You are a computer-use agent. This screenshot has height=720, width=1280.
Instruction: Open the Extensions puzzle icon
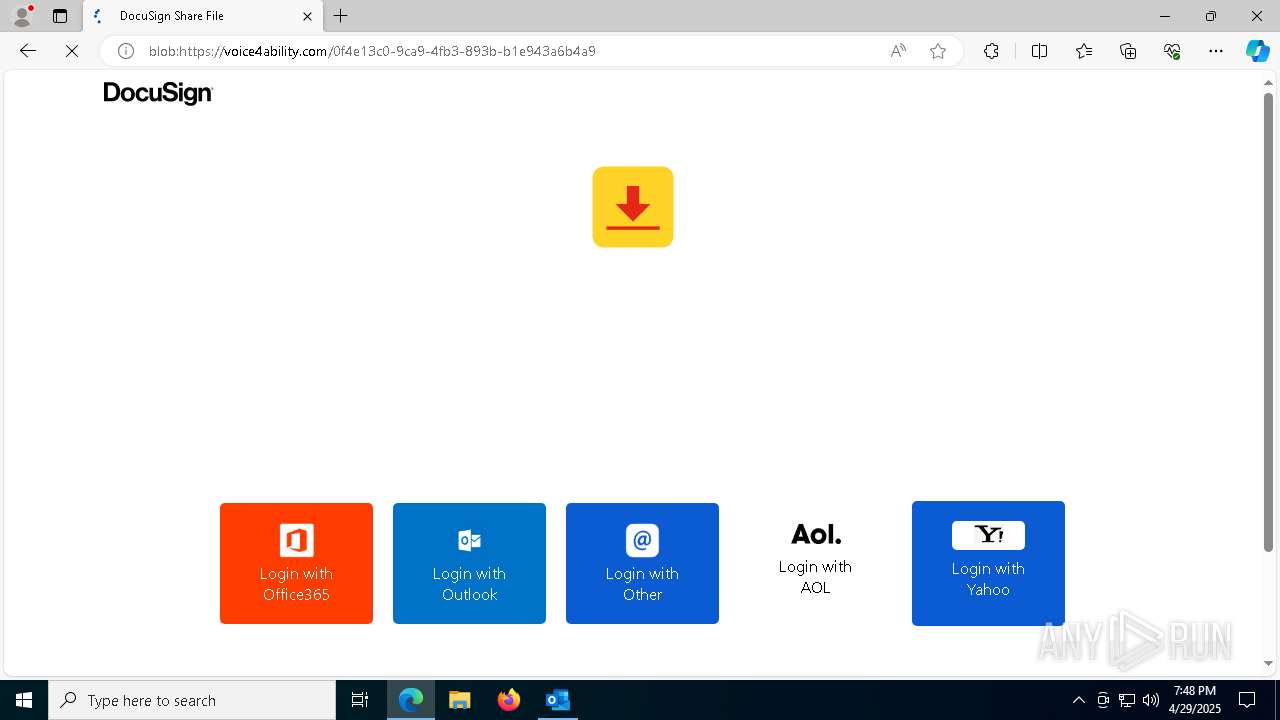tap(991, 51)
